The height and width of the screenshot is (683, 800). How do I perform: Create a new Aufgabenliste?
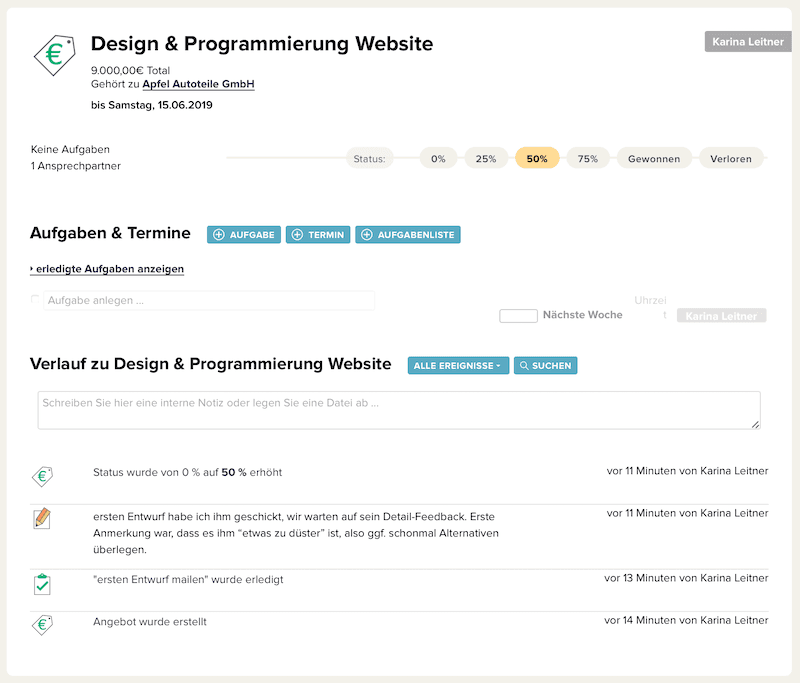pyautogui.click(x=408, y=235)
